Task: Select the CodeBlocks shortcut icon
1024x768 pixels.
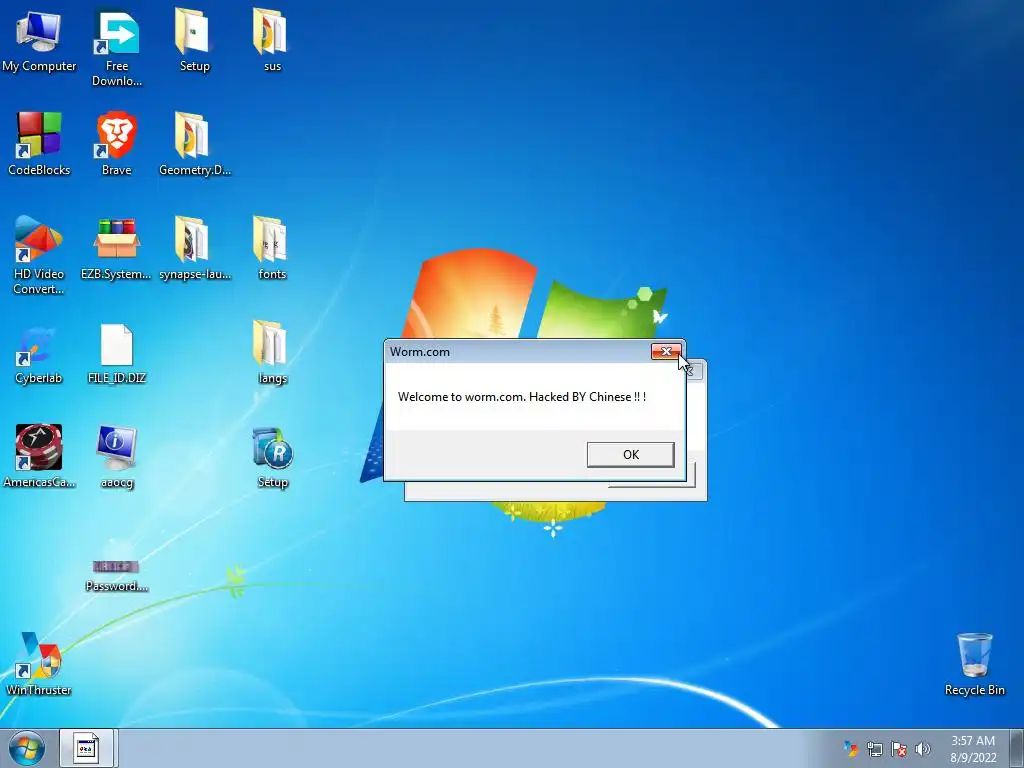Action: point(39,144)
